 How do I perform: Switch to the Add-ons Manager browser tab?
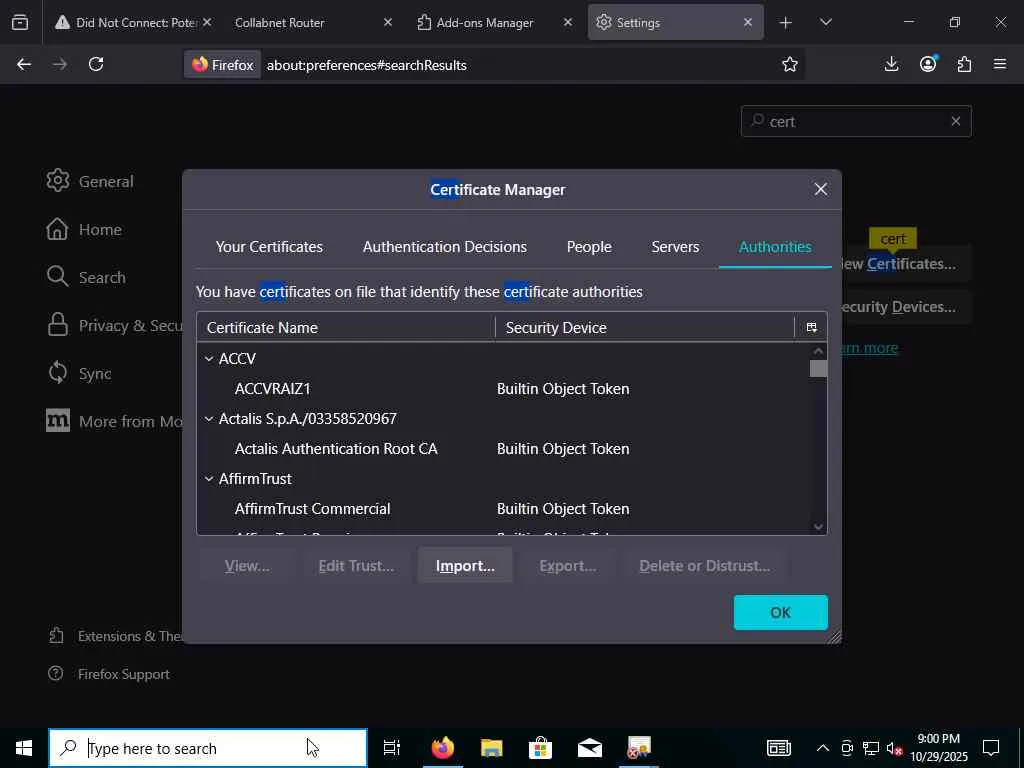click(485, 22)
